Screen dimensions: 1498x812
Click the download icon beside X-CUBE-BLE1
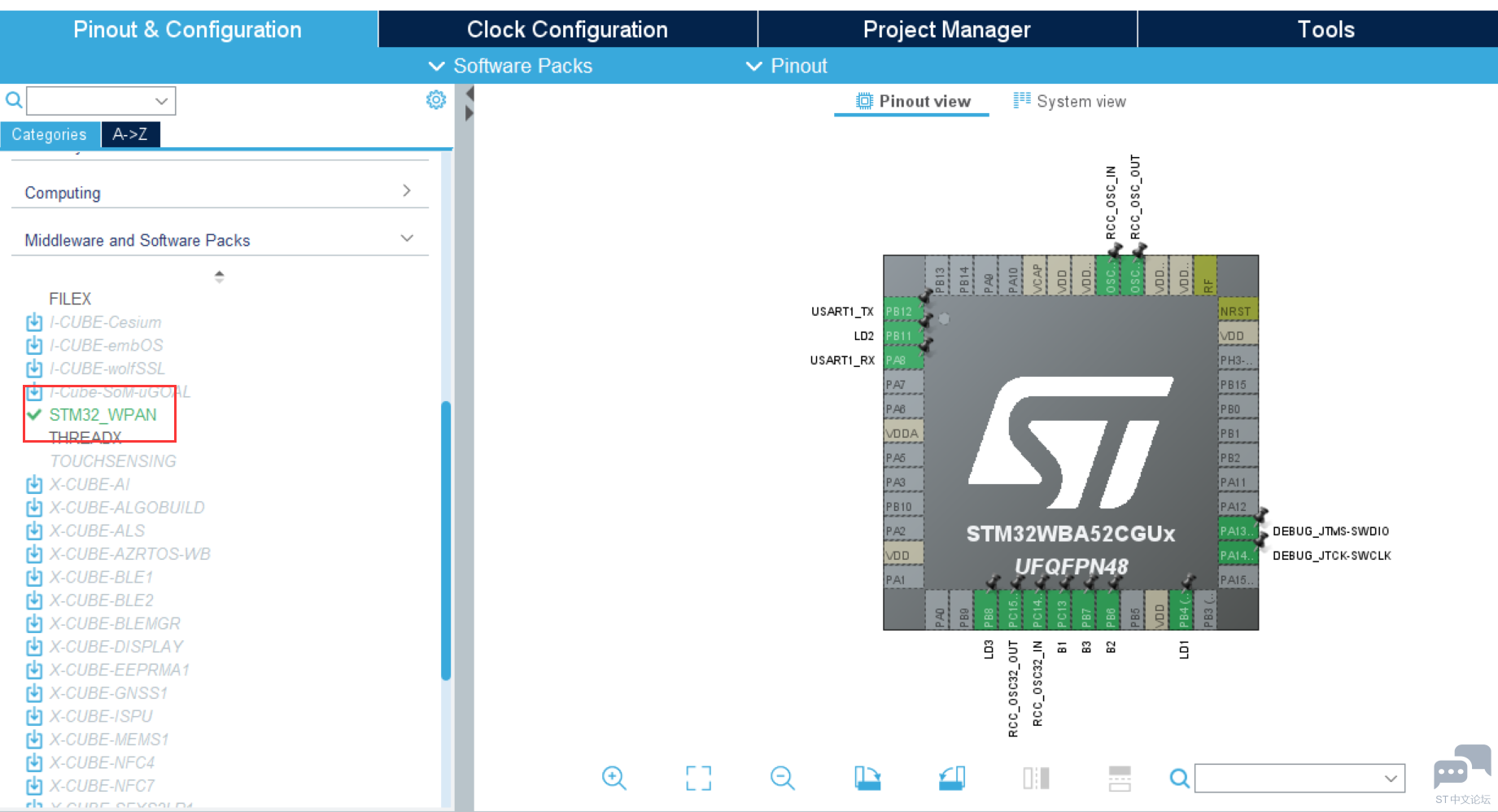34,577
